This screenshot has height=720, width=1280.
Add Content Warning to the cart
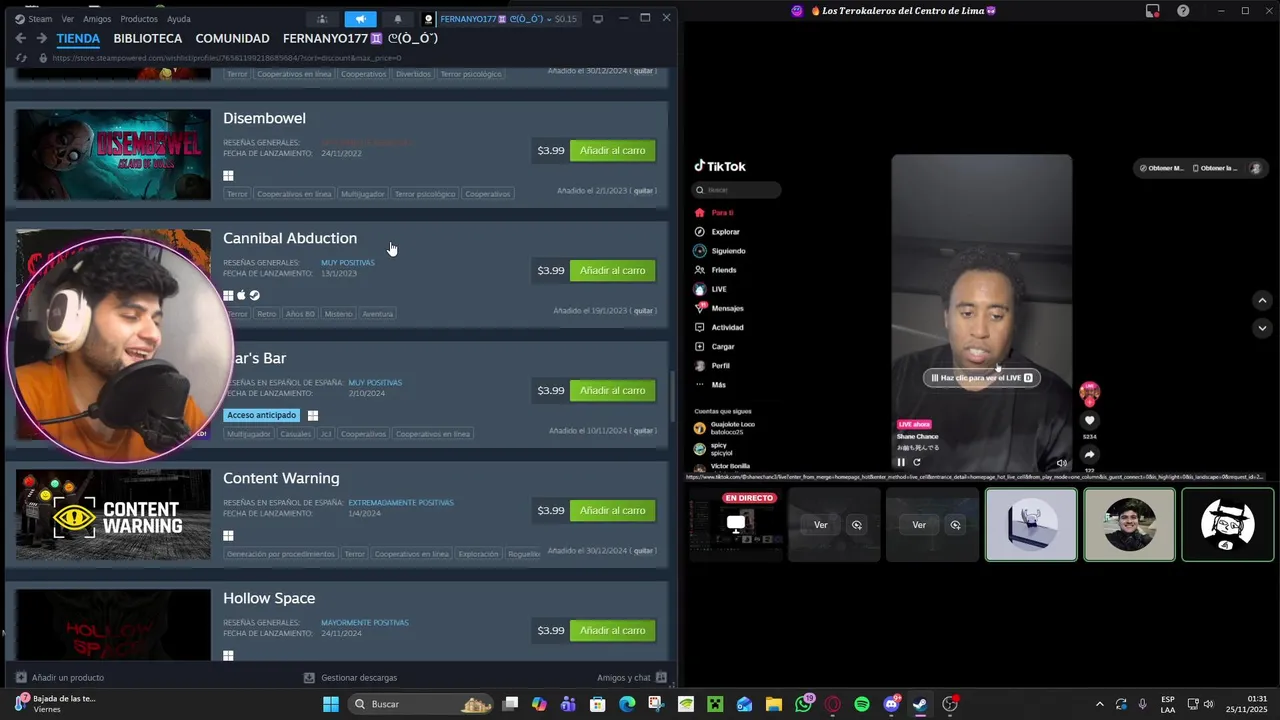point(612,510)
